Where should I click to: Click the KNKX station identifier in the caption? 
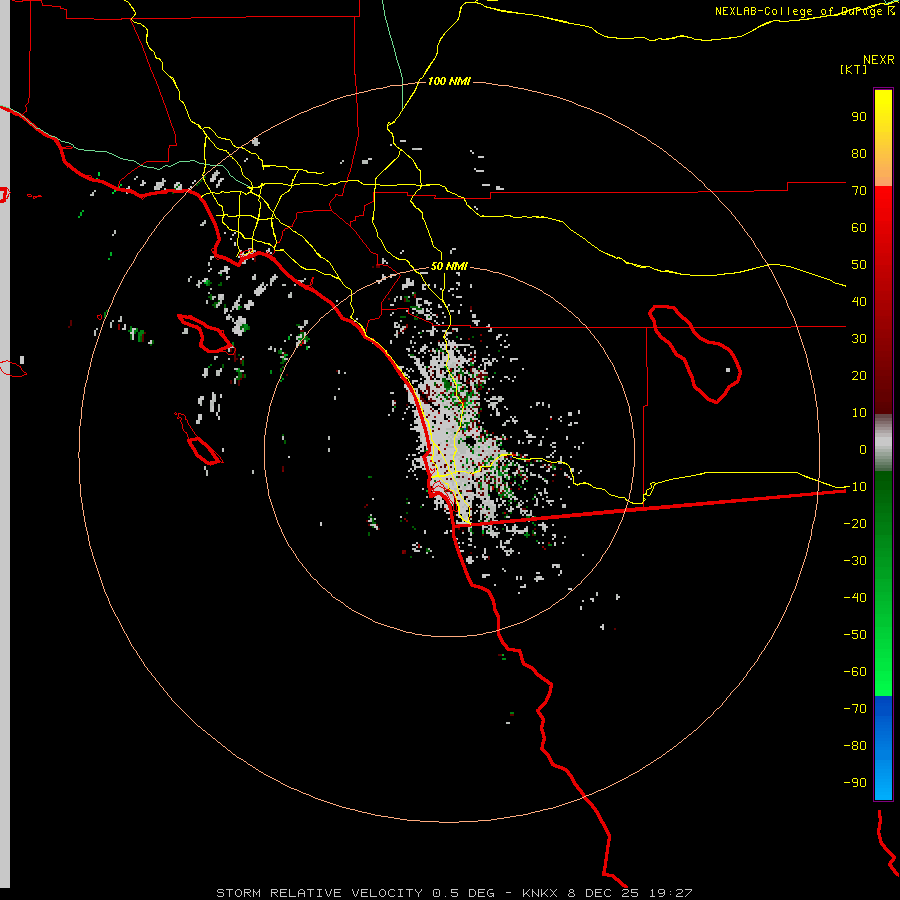click(541, 893)
